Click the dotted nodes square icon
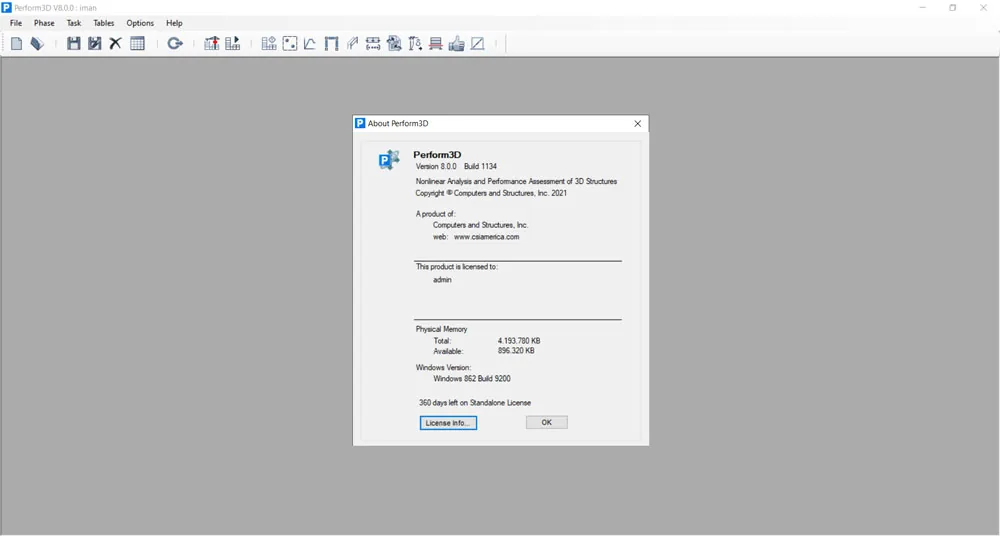Viewport: 1000px width, 536px height. pyautogui.click(x=290, y=43)
